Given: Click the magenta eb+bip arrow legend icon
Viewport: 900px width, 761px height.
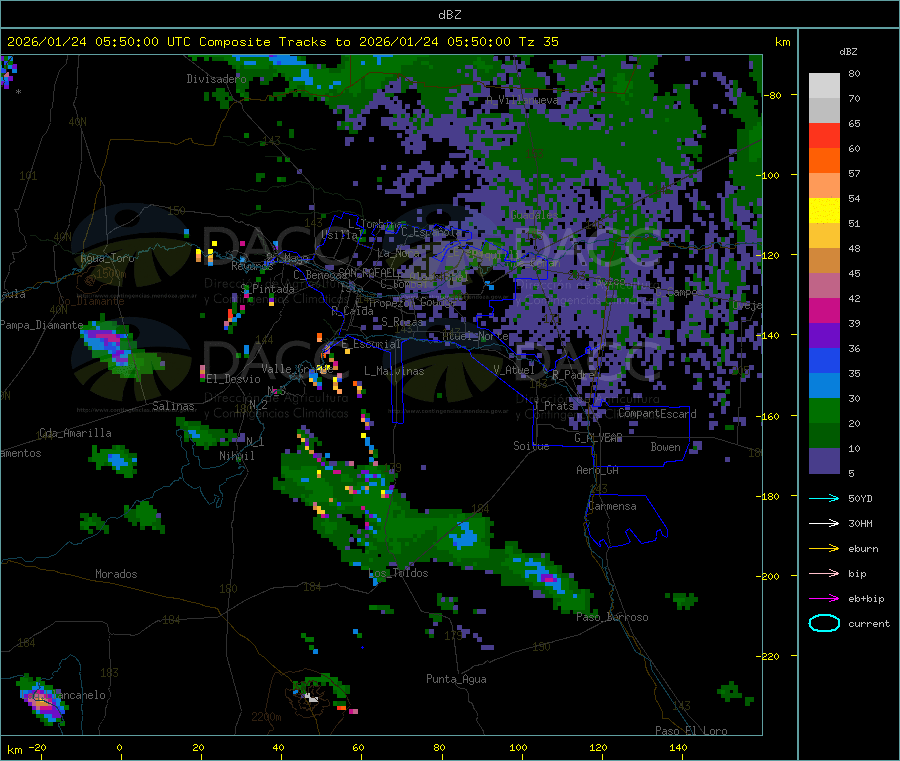Looking at the screenshot, I should (x=824, y=599).
